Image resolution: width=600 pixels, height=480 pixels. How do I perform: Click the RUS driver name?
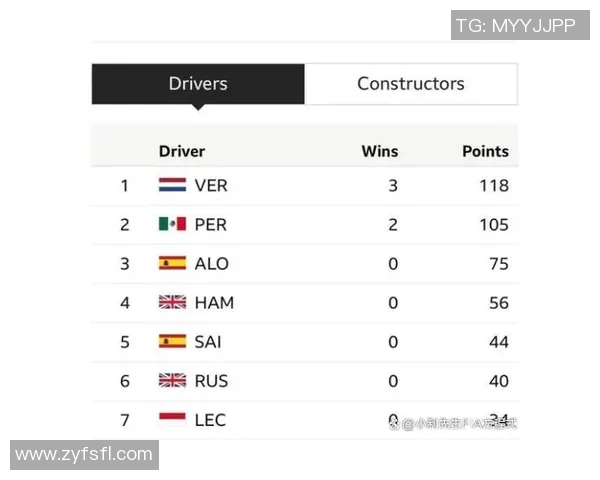coord(211,380)
